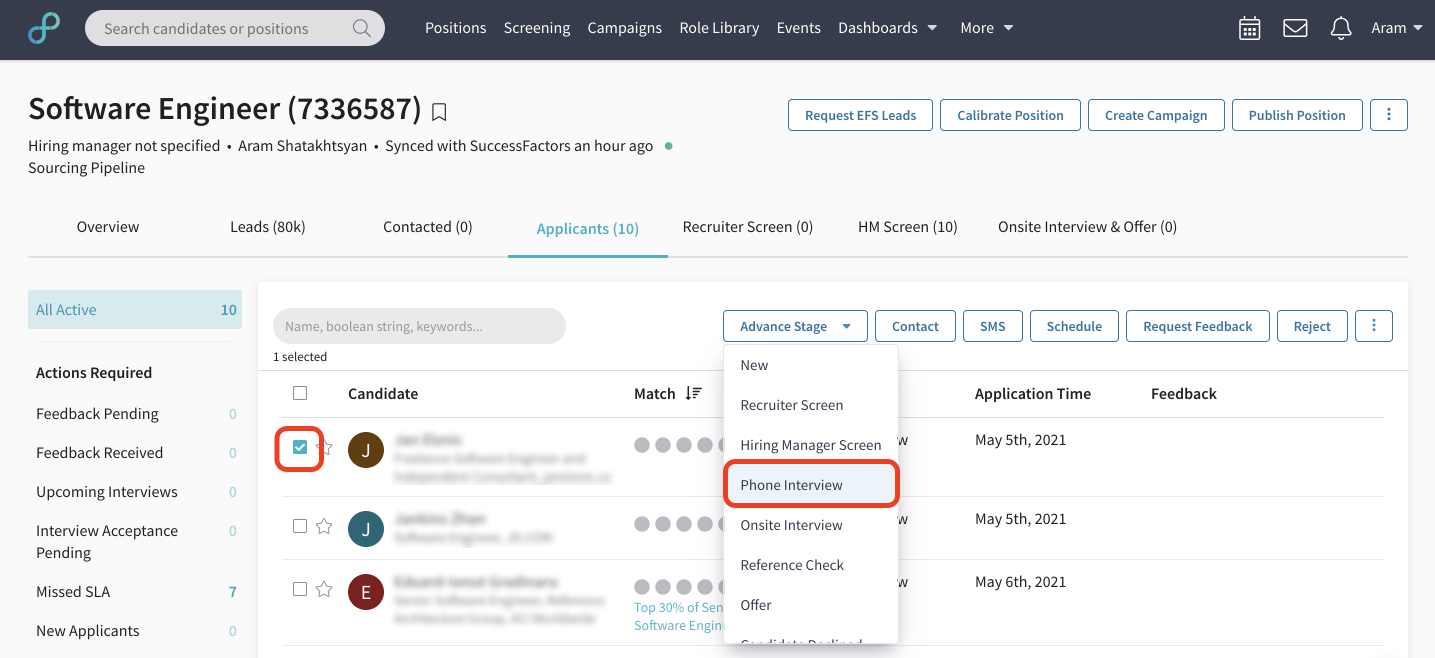Go to Positions in the top navigation

click(455, 28)
